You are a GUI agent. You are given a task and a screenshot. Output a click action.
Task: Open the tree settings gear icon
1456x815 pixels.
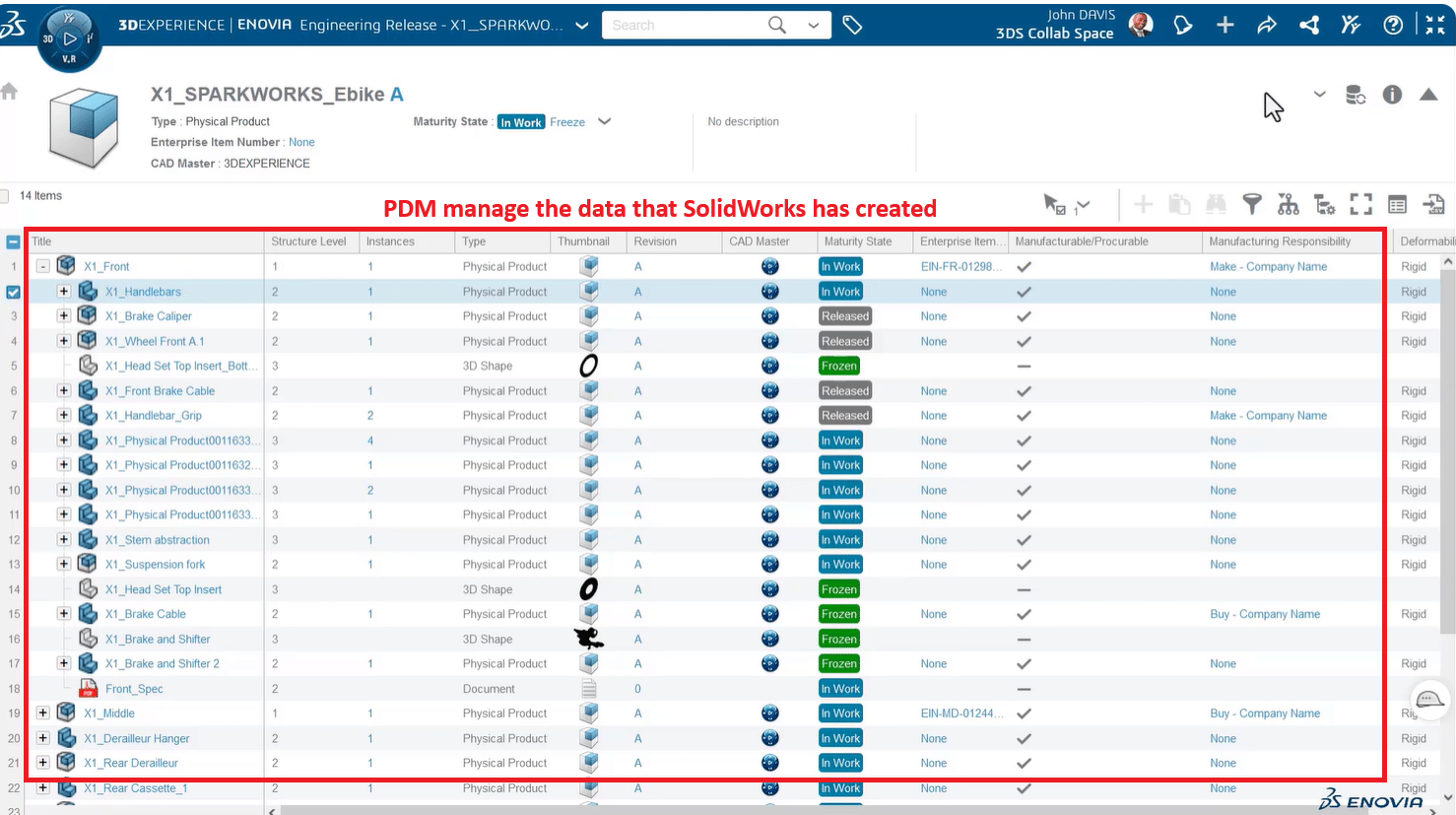pyautogui.click(x=1325, y=204)
